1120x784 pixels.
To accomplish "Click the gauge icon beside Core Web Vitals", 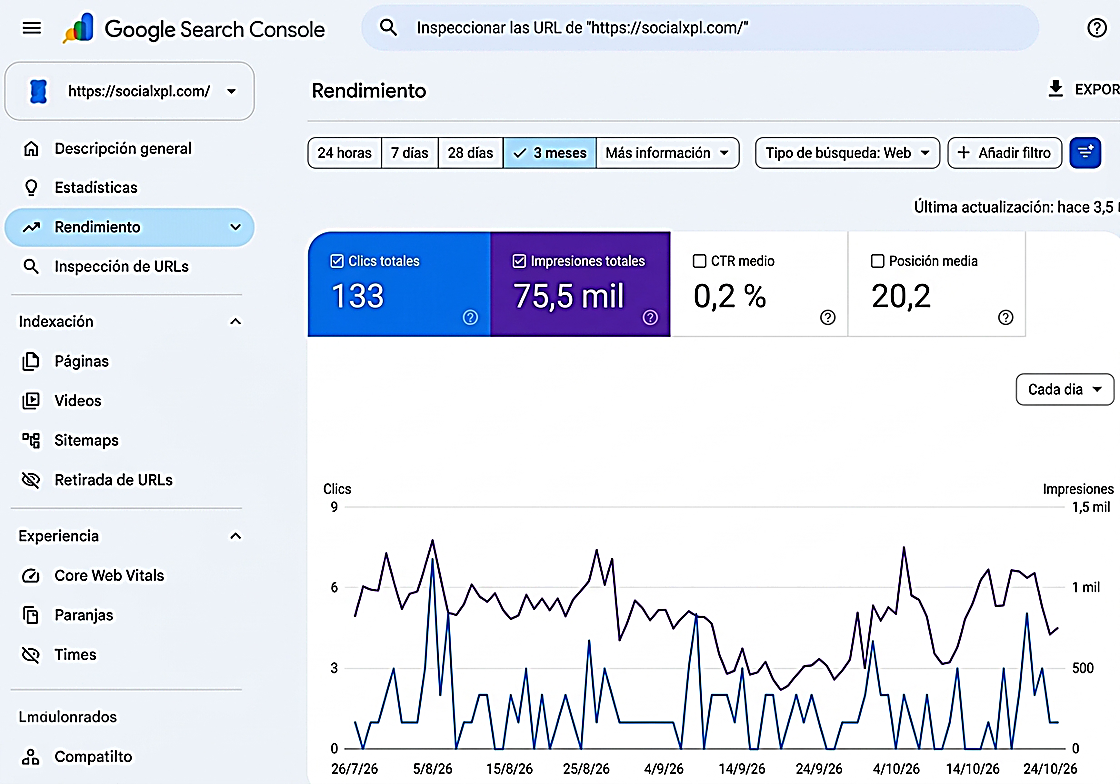I will [x=31, y=576].
